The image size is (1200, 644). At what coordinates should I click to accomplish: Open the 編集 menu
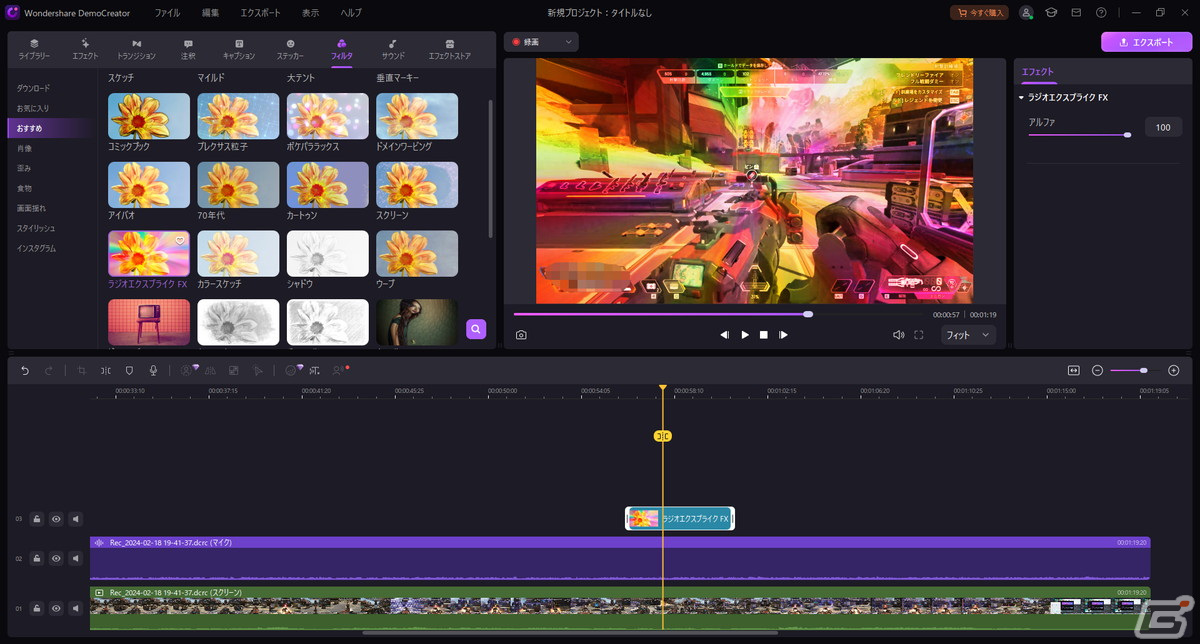point(210,13)
